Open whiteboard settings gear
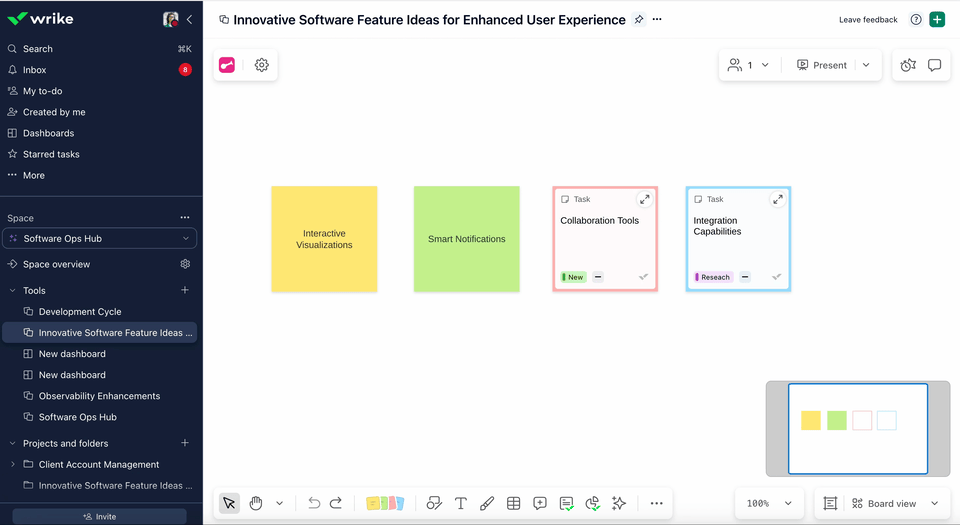 pos(261,65)
